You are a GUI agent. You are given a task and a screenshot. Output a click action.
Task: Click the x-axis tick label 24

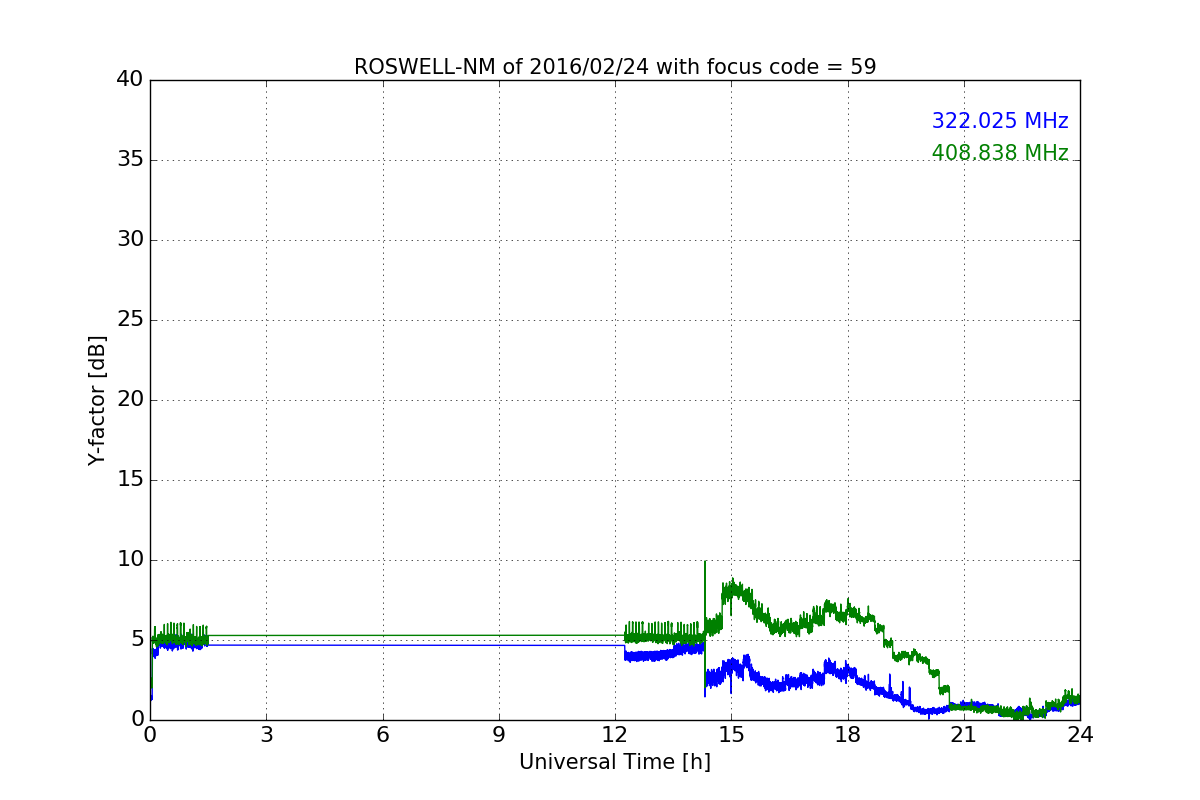(1080, 734)
